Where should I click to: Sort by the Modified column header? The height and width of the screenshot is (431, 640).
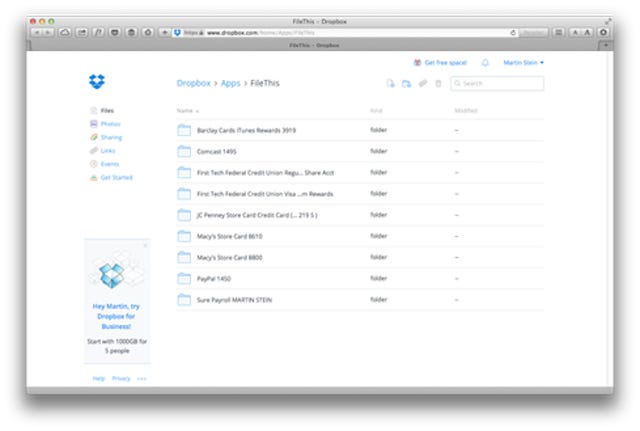click(466, 111)
